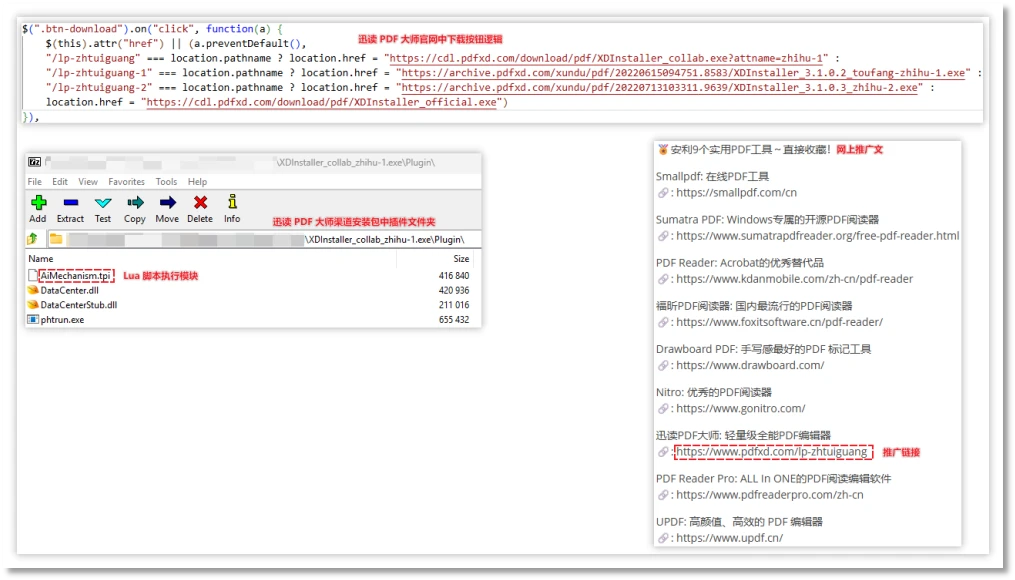Open the XDInstaller_3.1.0.3_zhihu-2.exe URL

660,87
